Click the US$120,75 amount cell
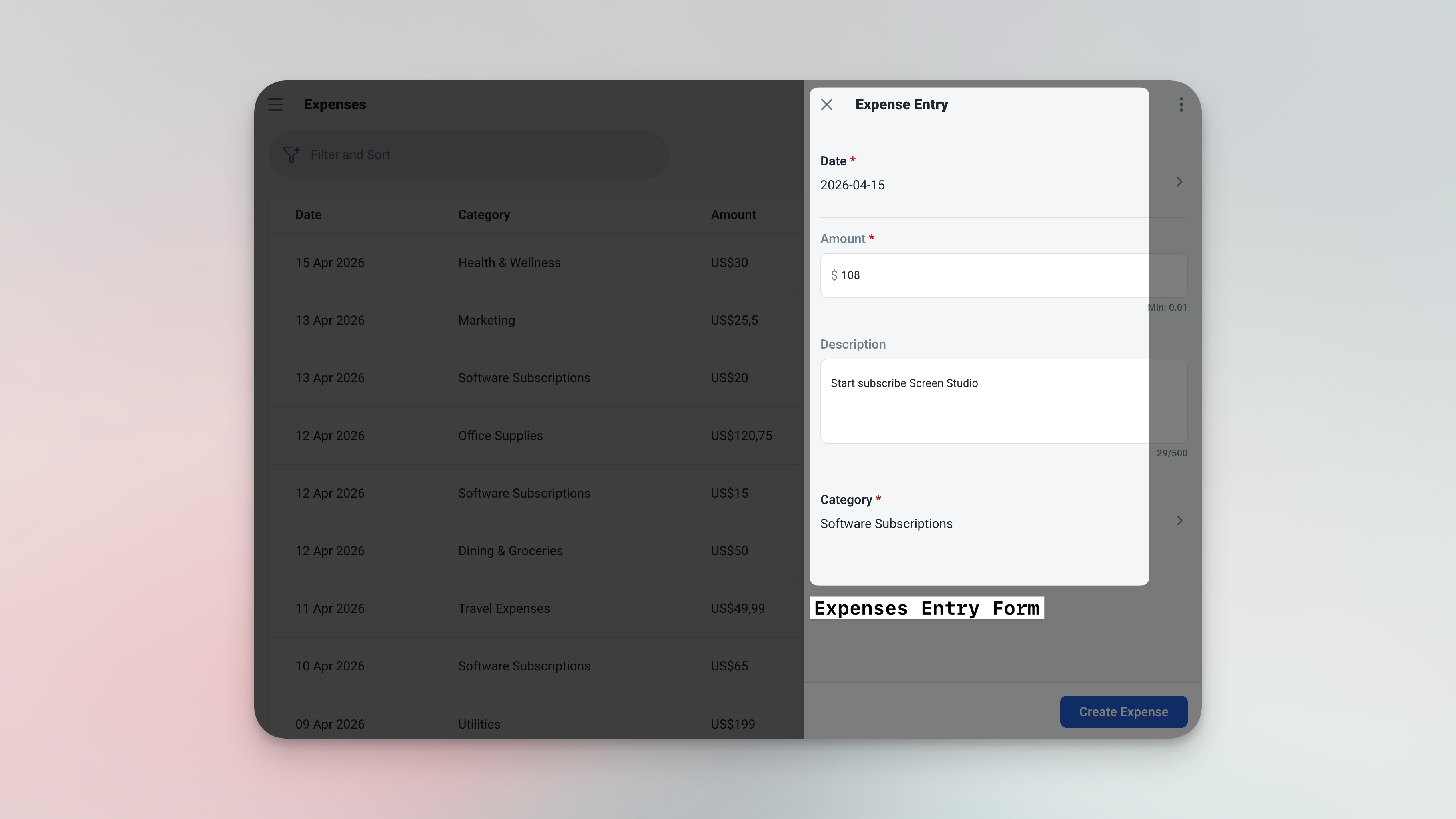This screenshot has width=1456, height=819. coord(741,436)
